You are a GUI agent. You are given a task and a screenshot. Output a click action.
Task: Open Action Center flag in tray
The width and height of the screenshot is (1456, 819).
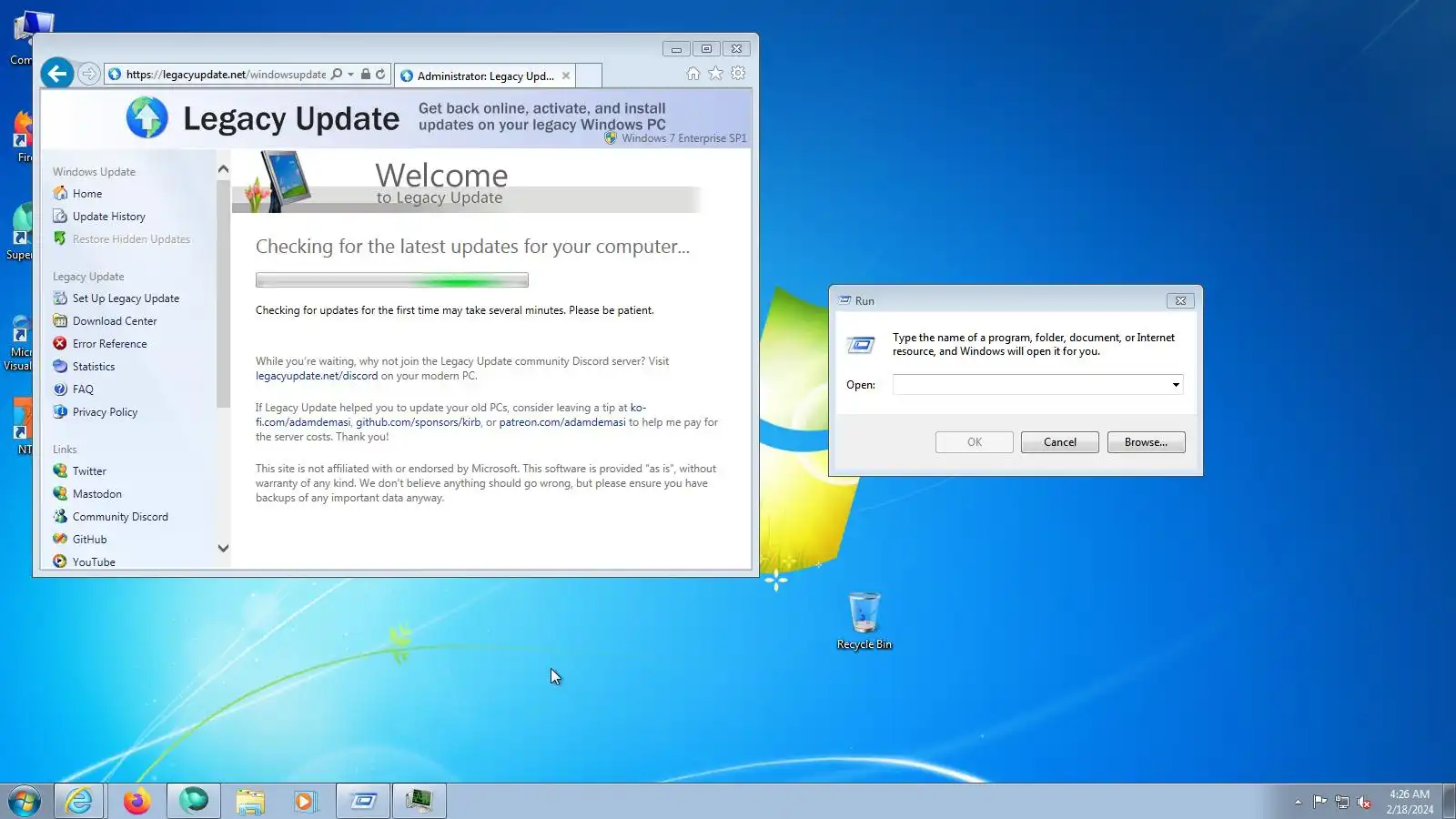(x=1319, y=802)
